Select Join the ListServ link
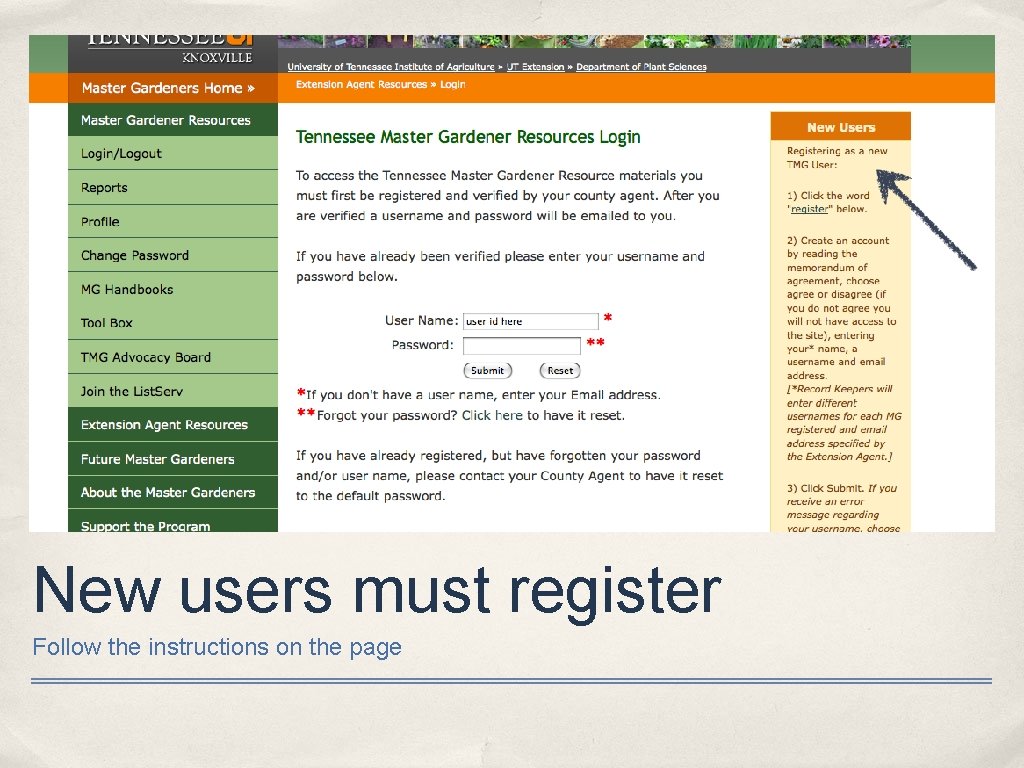This screenshot has width=1024, height=768. pyautogui.click(x=173, y=391)
